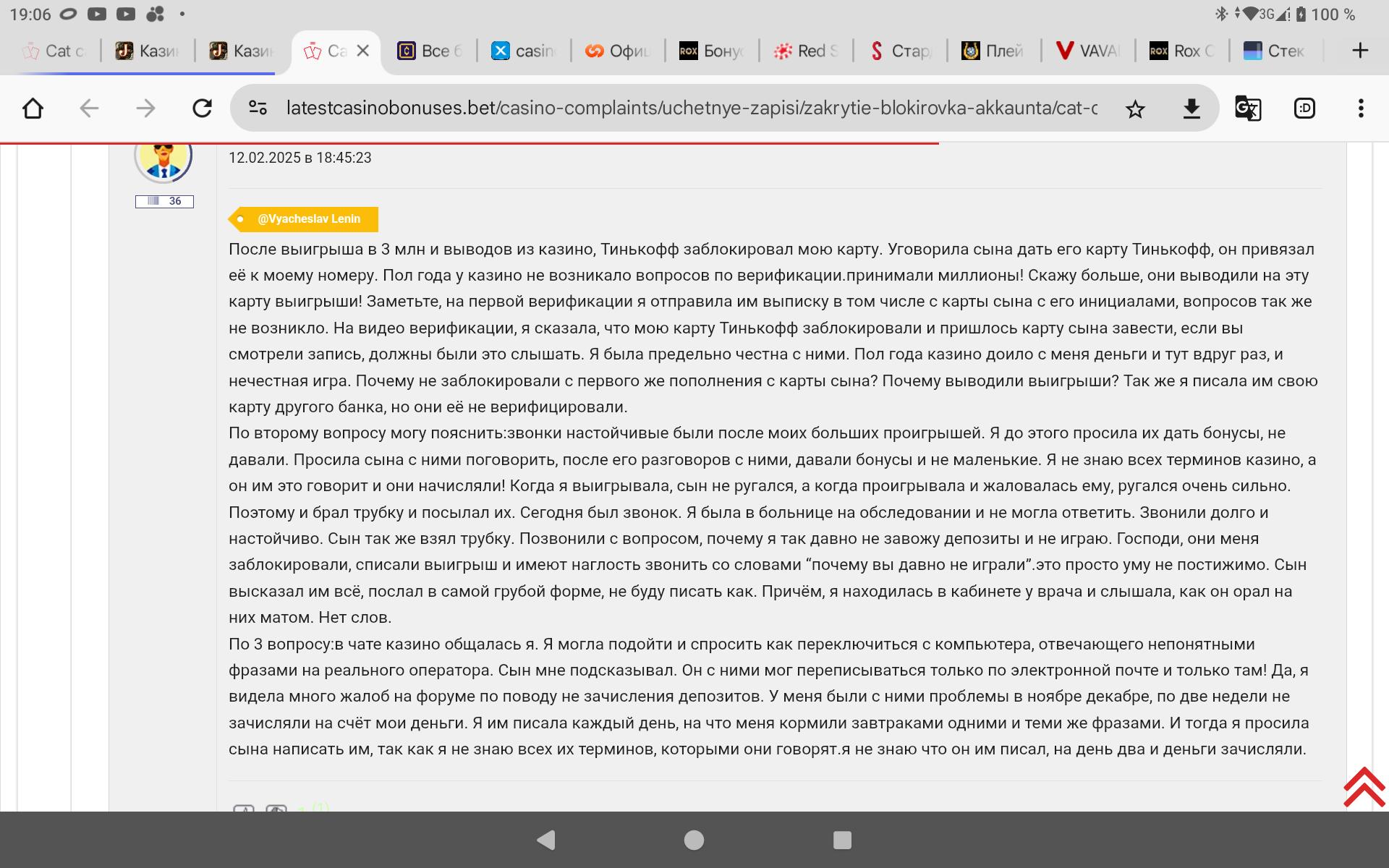The height and width of the screenshot is (868, 1389).
Task: Open a new tab with plus
Action: coord(1359,51)
